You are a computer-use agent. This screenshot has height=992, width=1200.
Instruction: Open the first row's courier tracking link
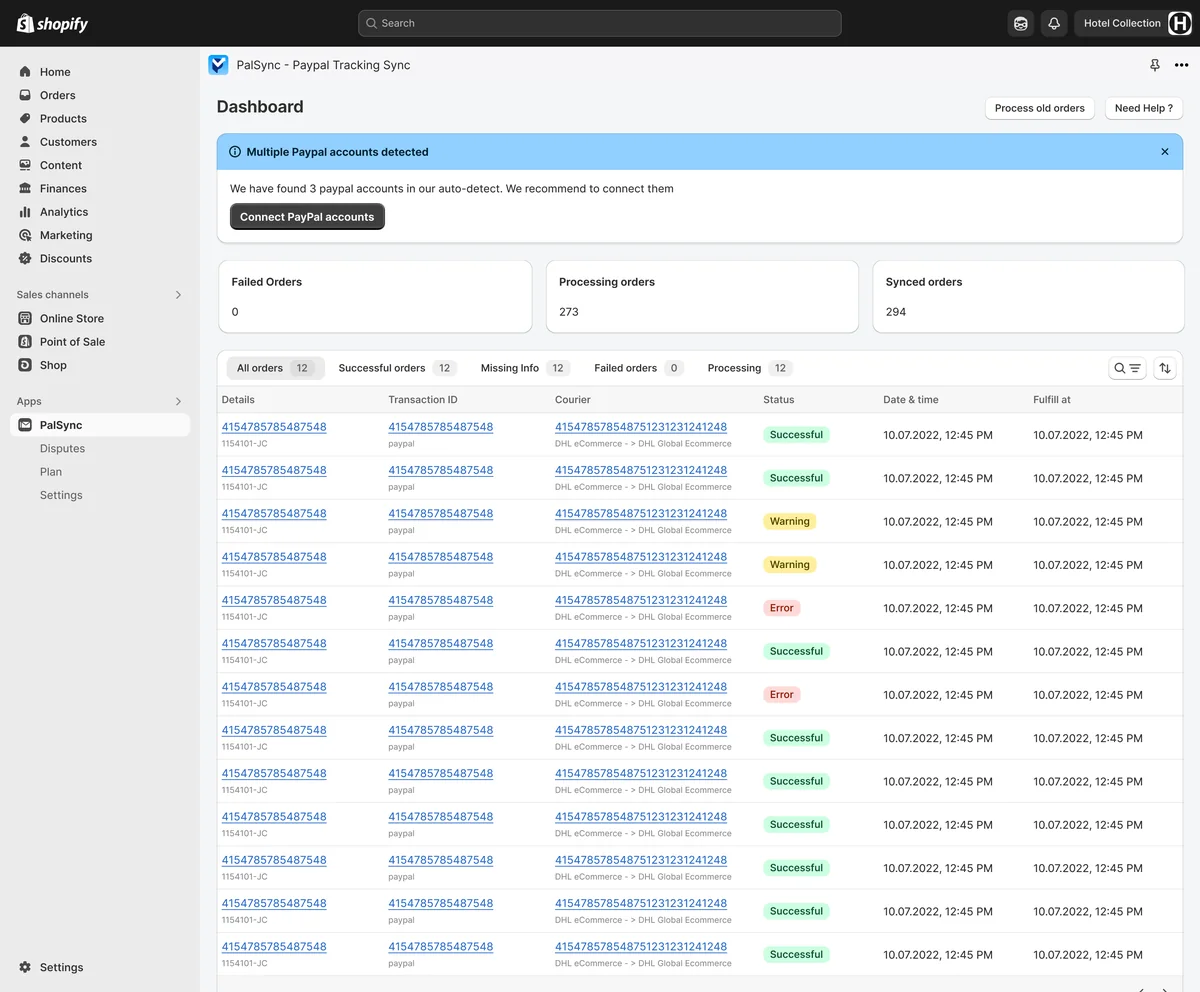tap(641, 427)
